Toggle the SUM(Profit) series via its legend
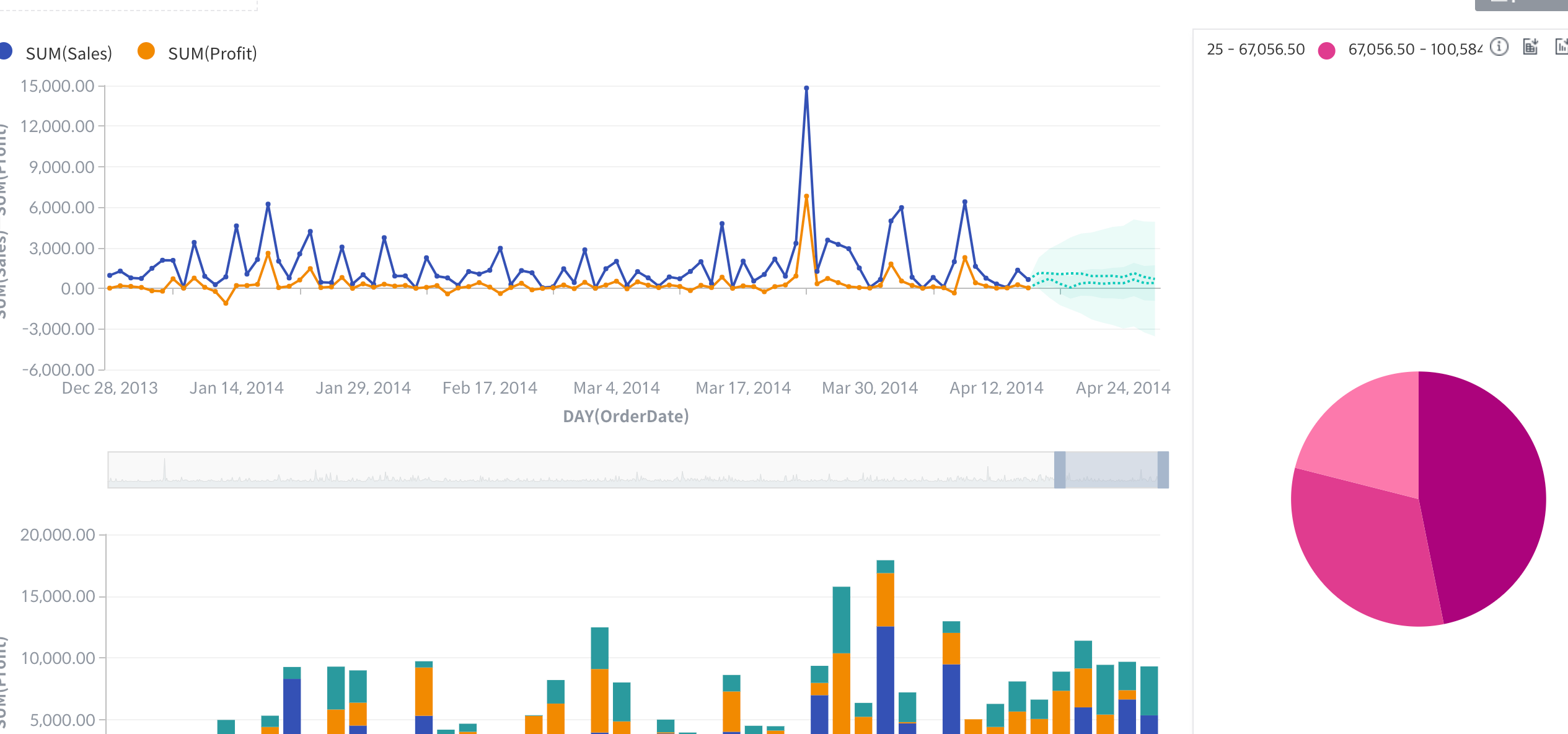 coord(214,53)
